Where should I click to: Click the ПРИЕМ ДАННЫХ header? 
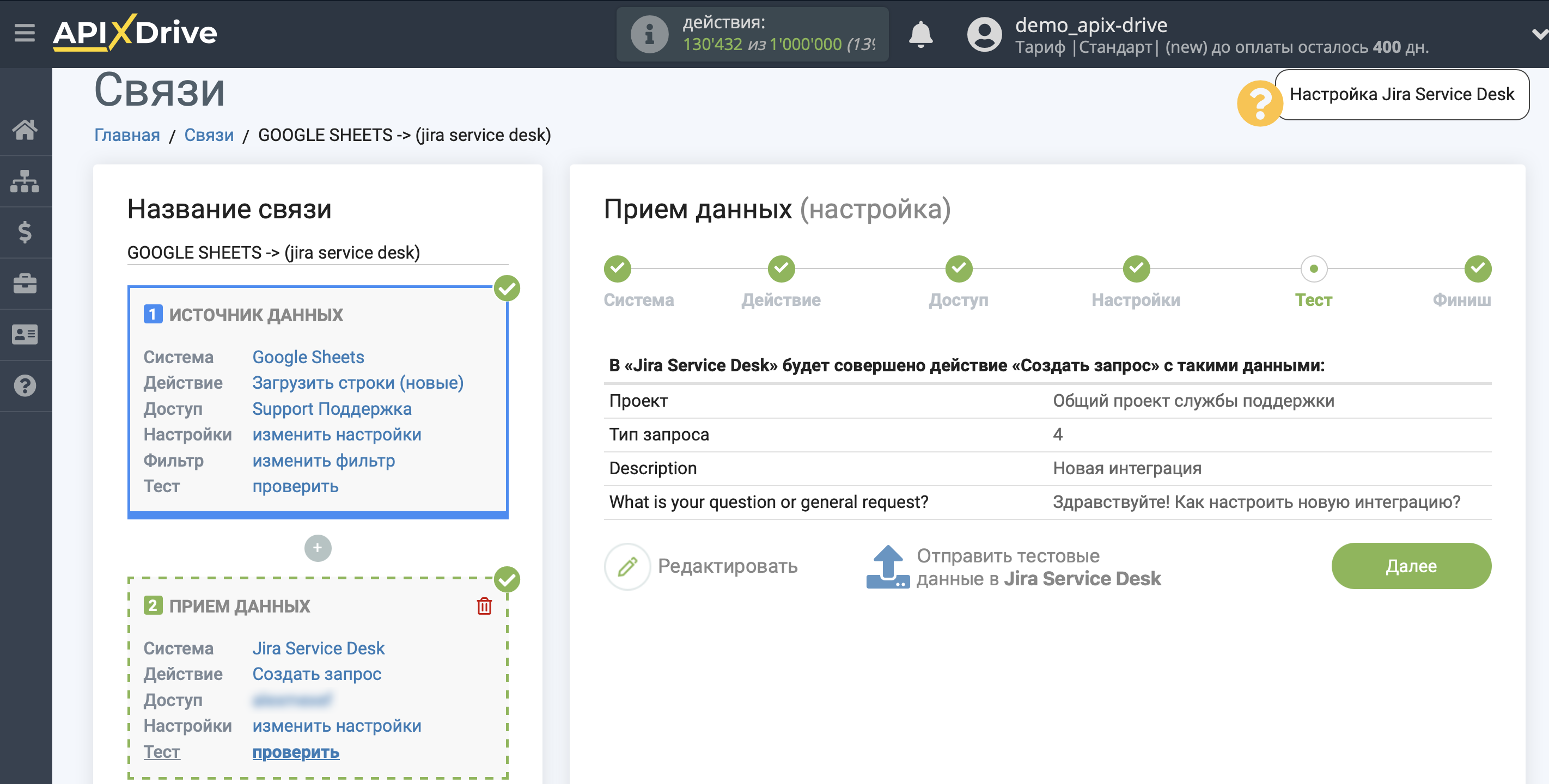[239, 606]
